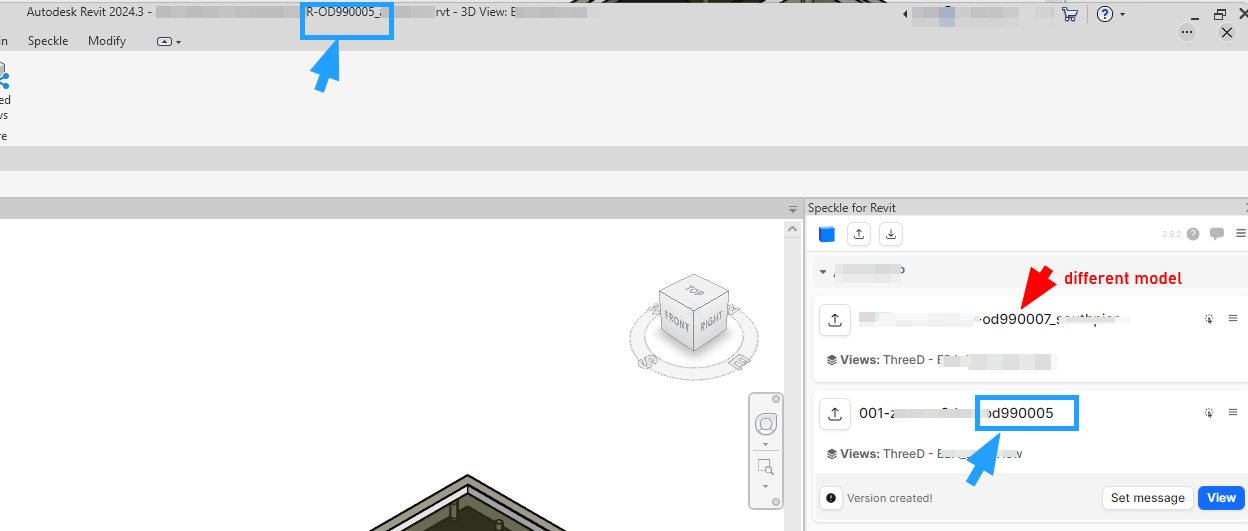The image size is (1248, 531).
Task: Click the Steering Wheel navigation tool
Action: pos(766,423)
